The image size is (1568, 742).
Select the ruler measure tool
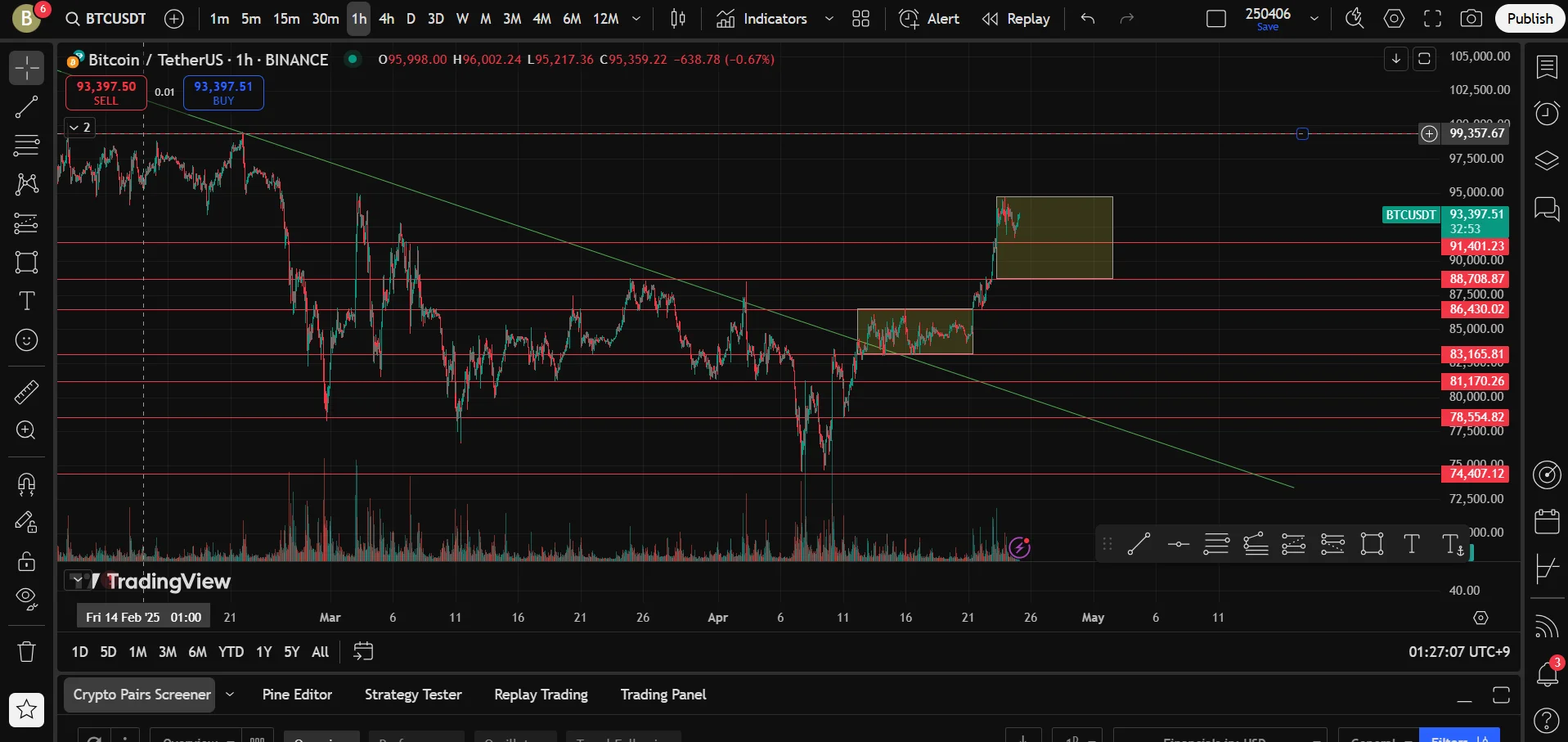(x=26, y=393)
